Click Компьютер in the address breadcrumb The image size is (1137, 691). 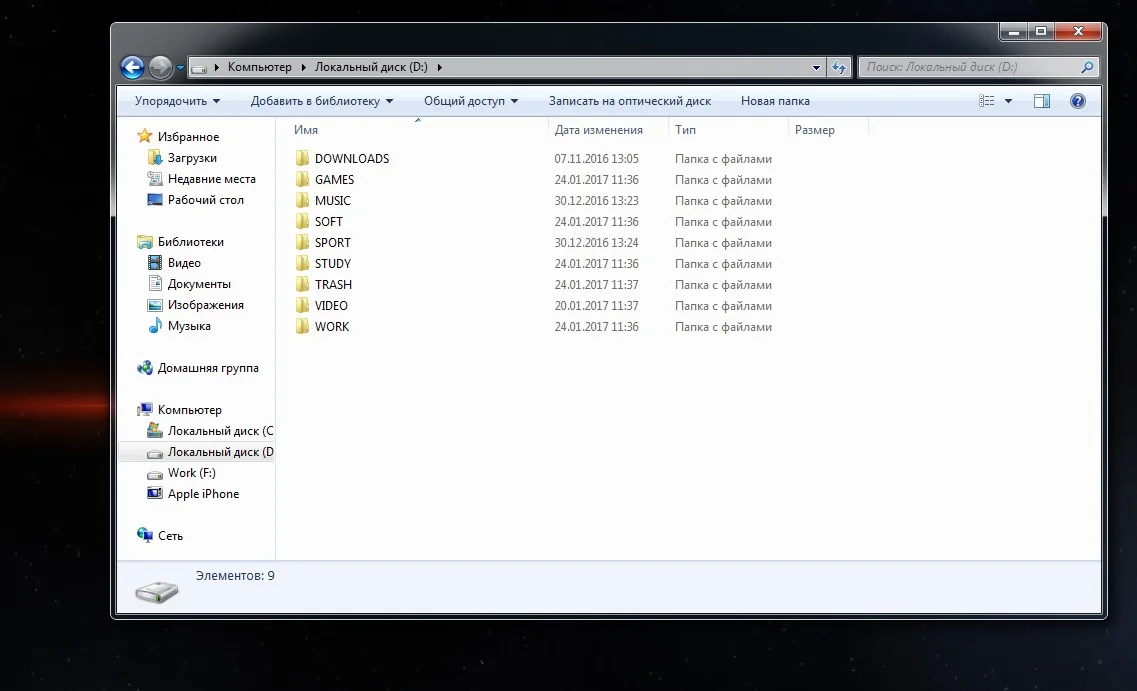point(259,67)
